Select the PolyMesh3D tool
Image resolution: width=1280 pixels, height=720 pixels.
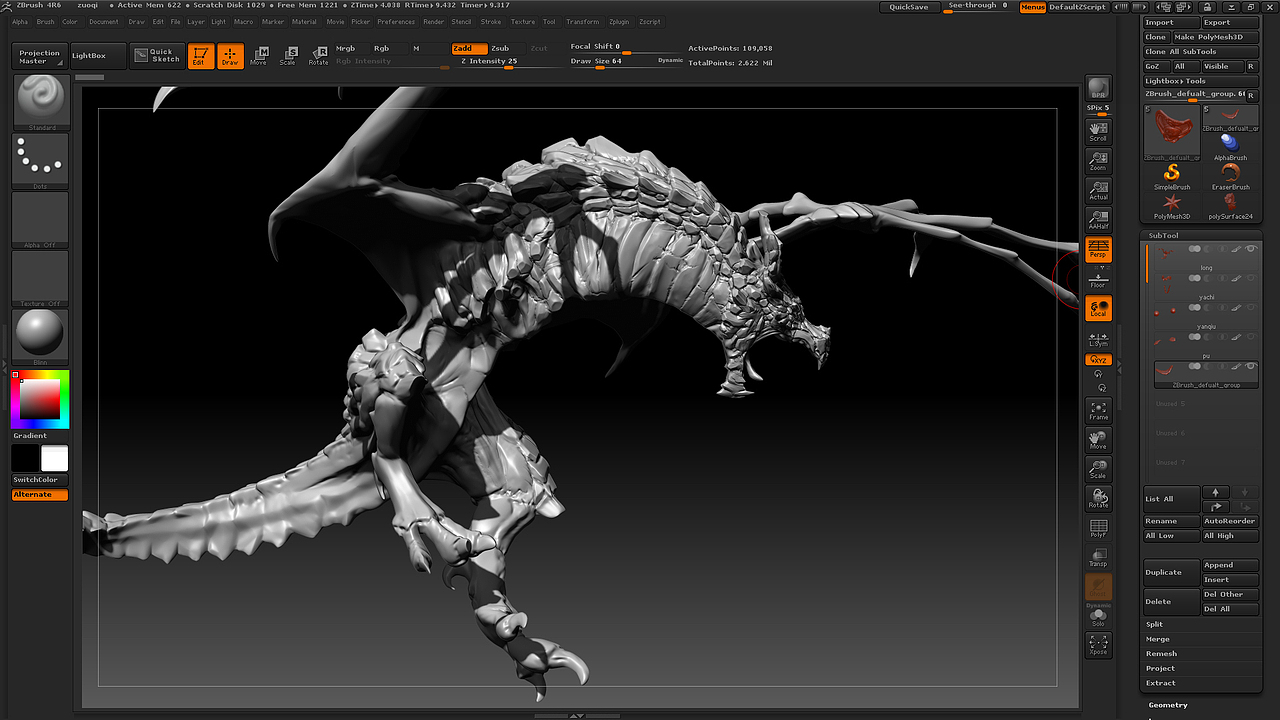pos(1172,205)
